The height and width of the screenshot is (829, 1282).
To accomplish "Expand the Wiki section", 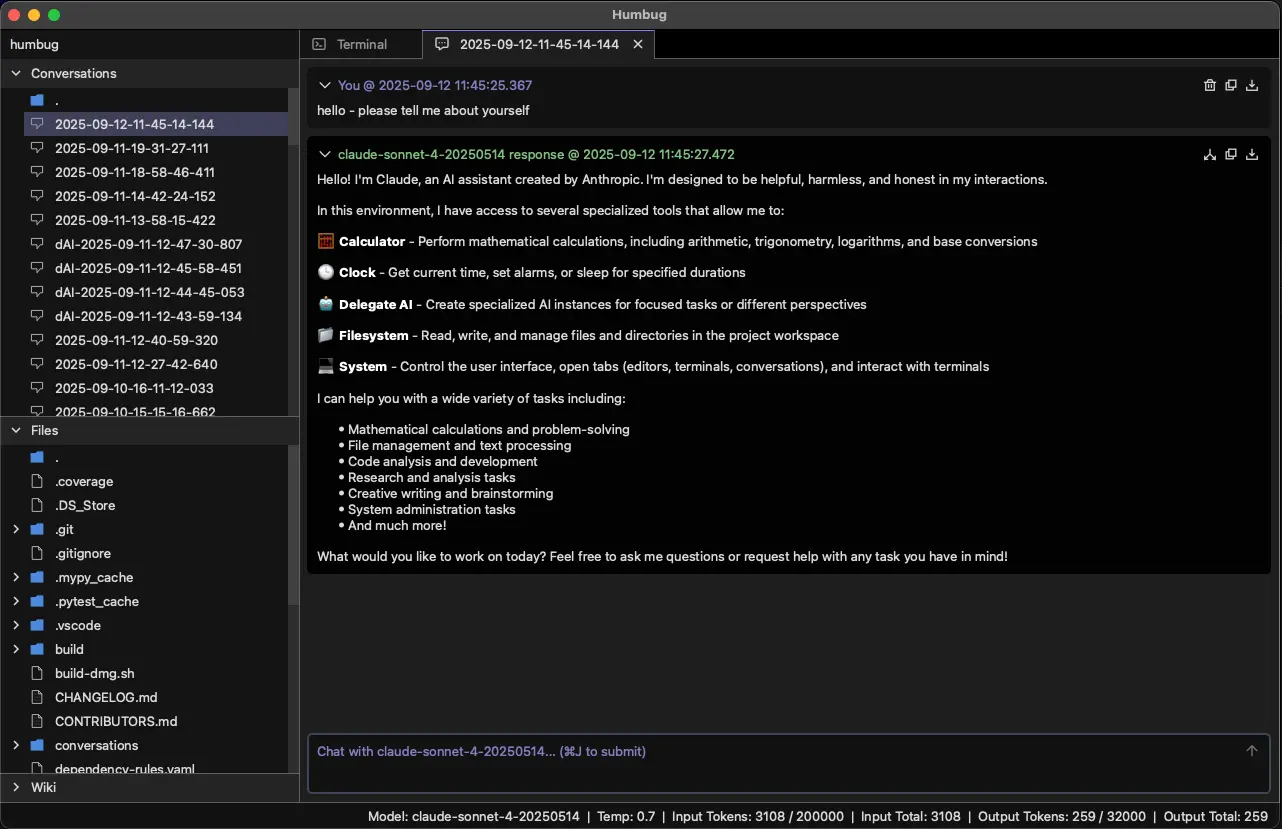I will pyautogui.click(x=16, y=787).
